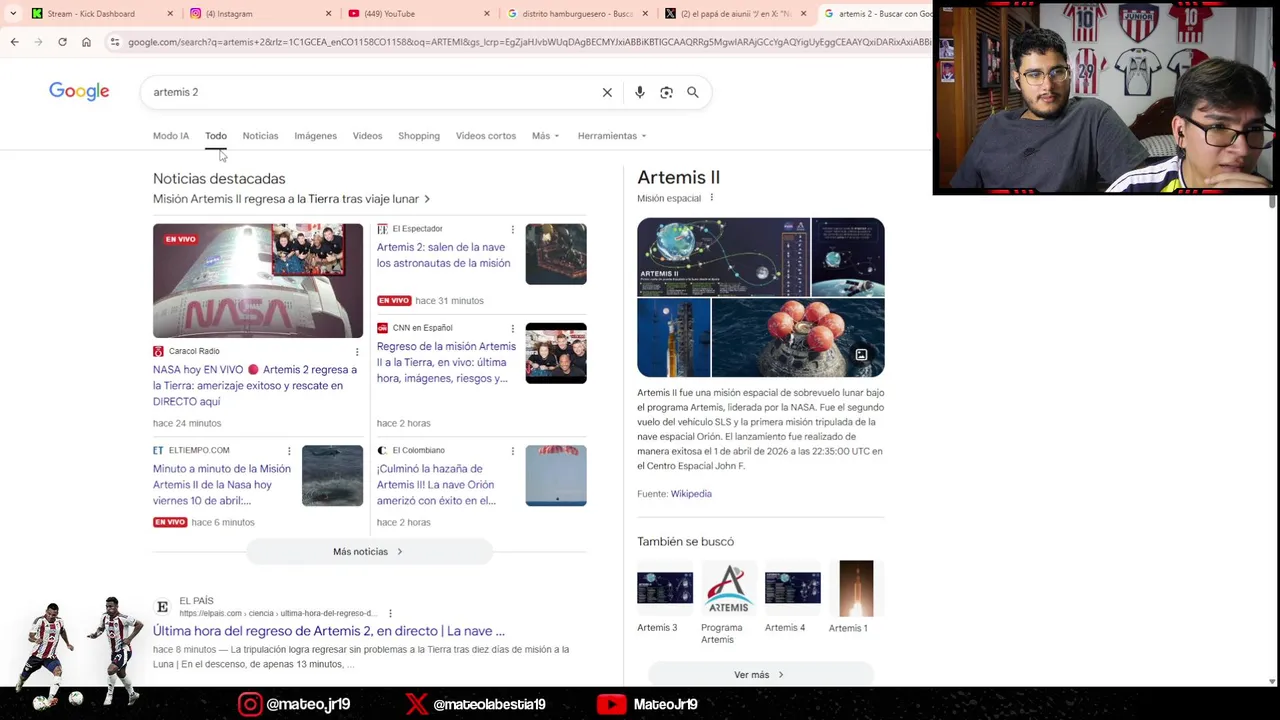The height and width of the screenshot is (720, 1280).
Task: Open the SLS rocket on launchpad image
Action: click(673, 337)
